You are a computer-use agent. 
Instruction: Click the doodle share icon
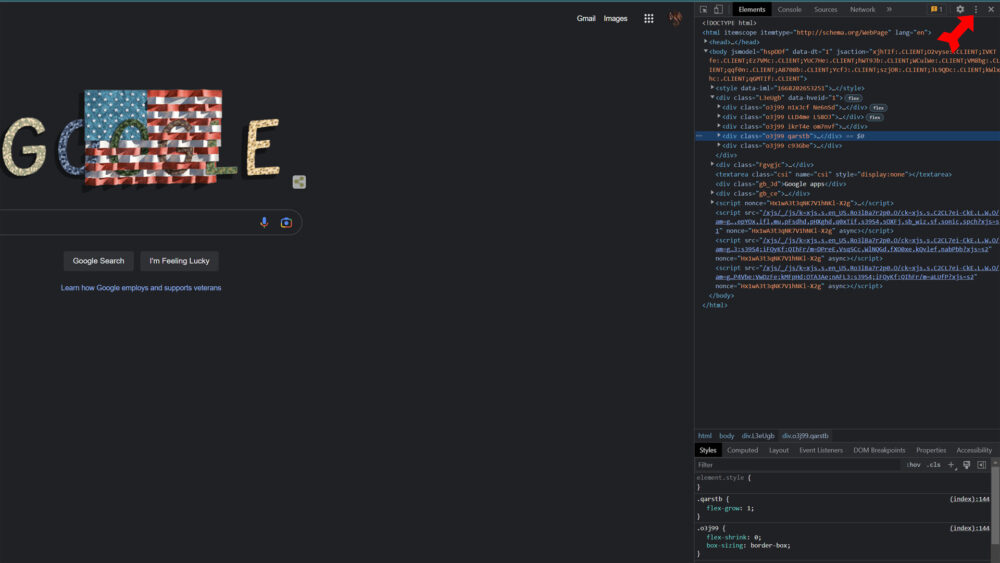click(299, 182)
